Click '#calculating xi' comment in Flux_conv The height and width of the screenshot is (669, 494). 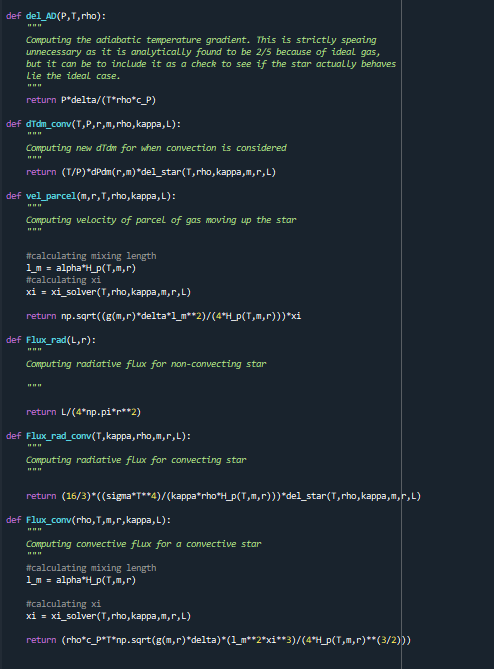[64, 604]
